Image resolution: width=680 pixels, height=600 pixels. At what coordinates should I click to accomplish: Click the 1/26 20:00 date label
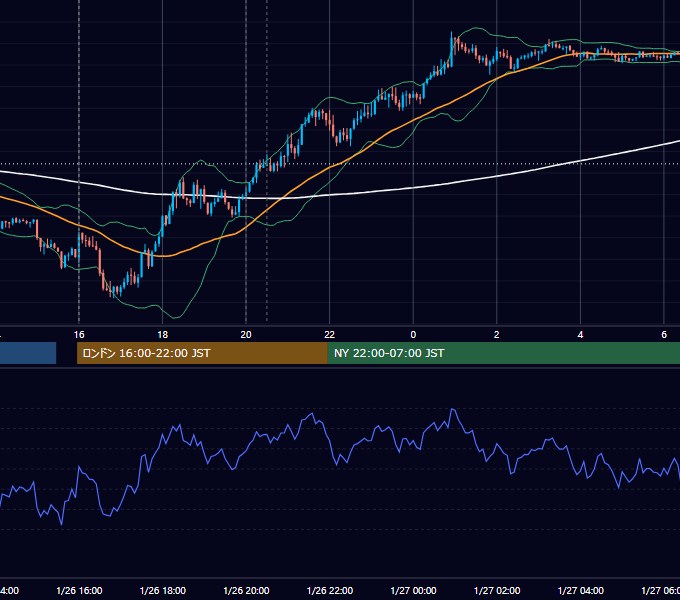tap(246, 591)
